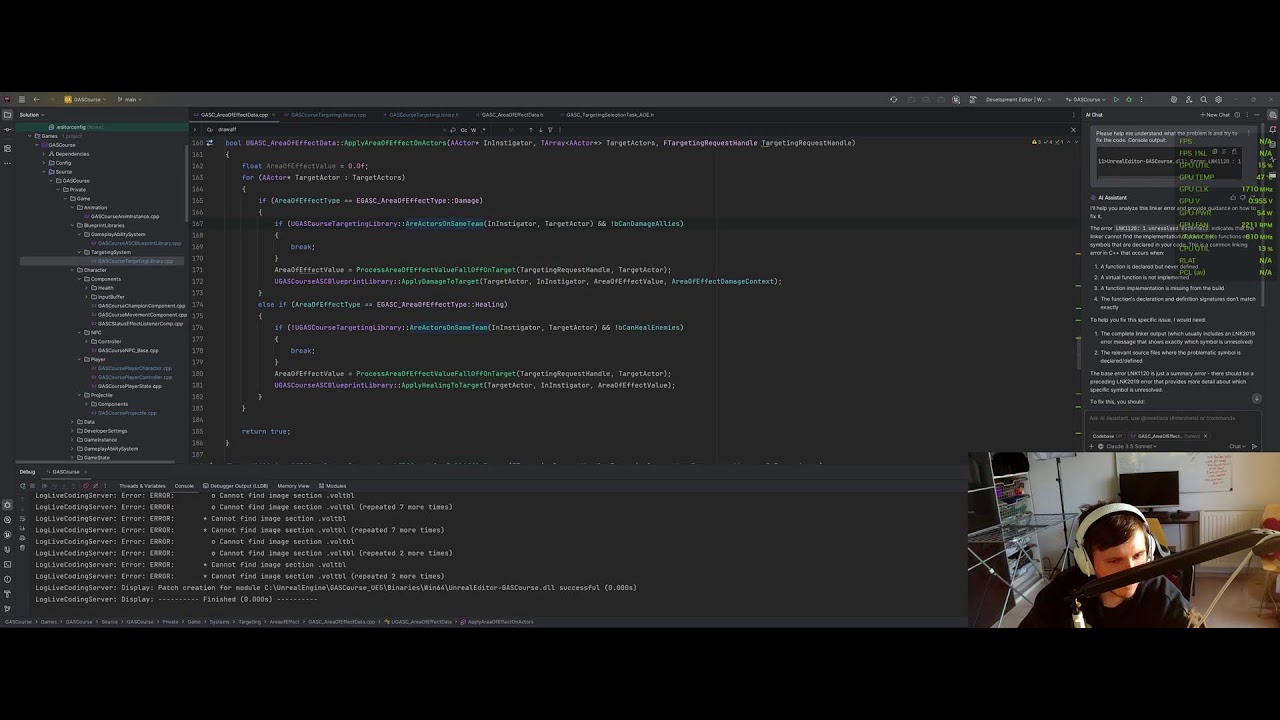The height and width of the screenshot is (720, 1280).
Task: Close the find bar
Action: 1073,130
